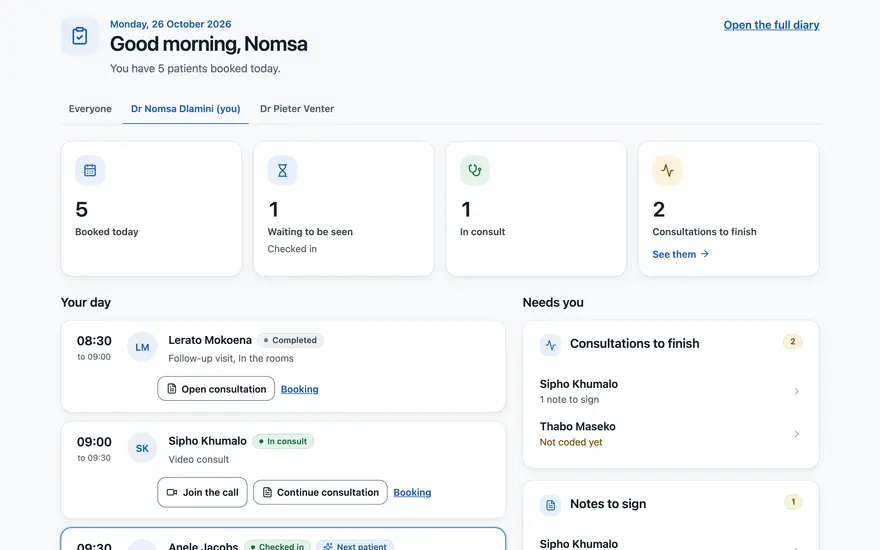The image size is (880, 550).
Task: Open the Booking link for Sipho Khumalo
Action: pos(412,492)
